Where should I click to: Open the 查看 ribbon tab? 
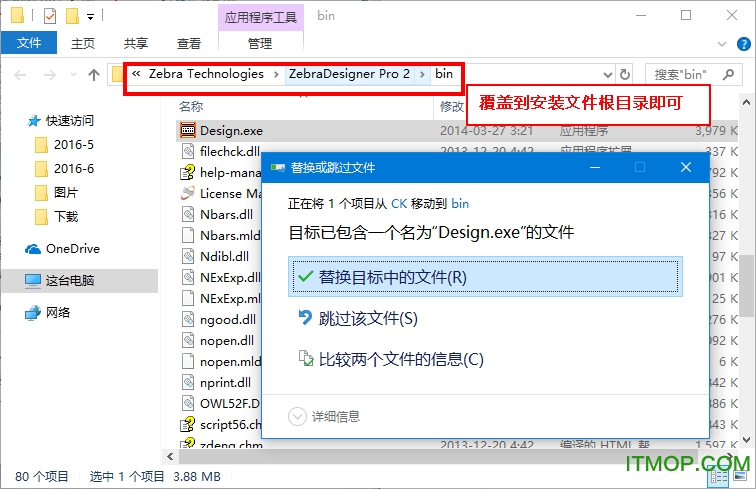[189, 43]
